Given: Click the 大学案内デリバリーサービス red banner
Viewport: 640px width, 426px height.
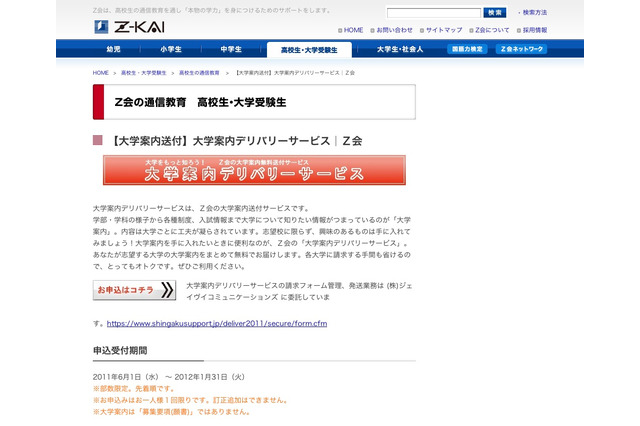Looking at the screenshot, I should pyautogui.click(x=254, y=170).
